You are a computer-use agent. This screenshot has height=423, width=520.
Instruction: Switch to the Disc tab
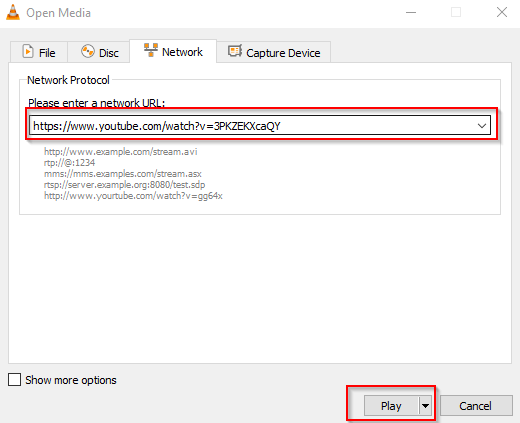[x=99, y=52]
